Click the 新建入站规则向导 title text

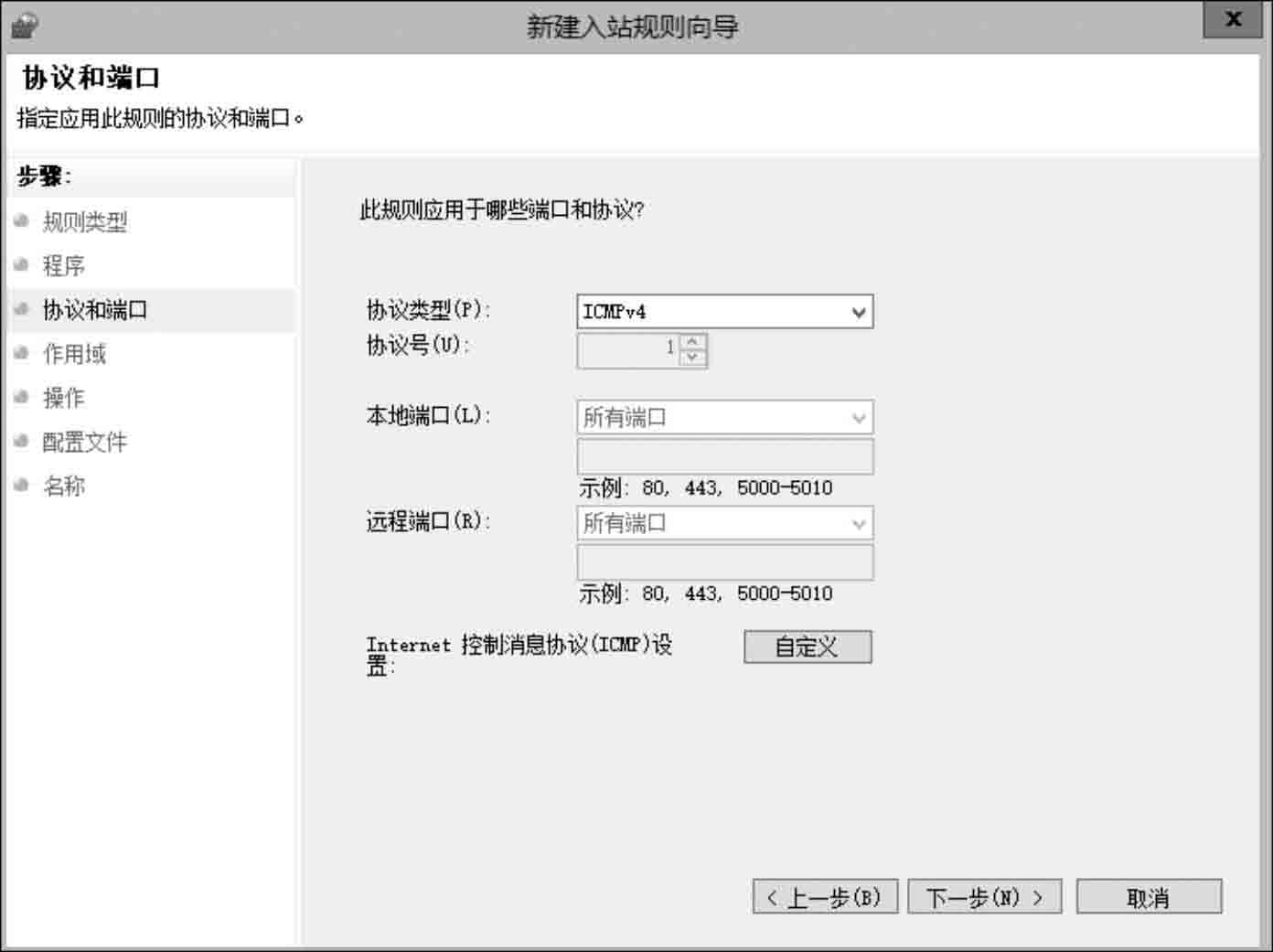click(x=633, y=27)
